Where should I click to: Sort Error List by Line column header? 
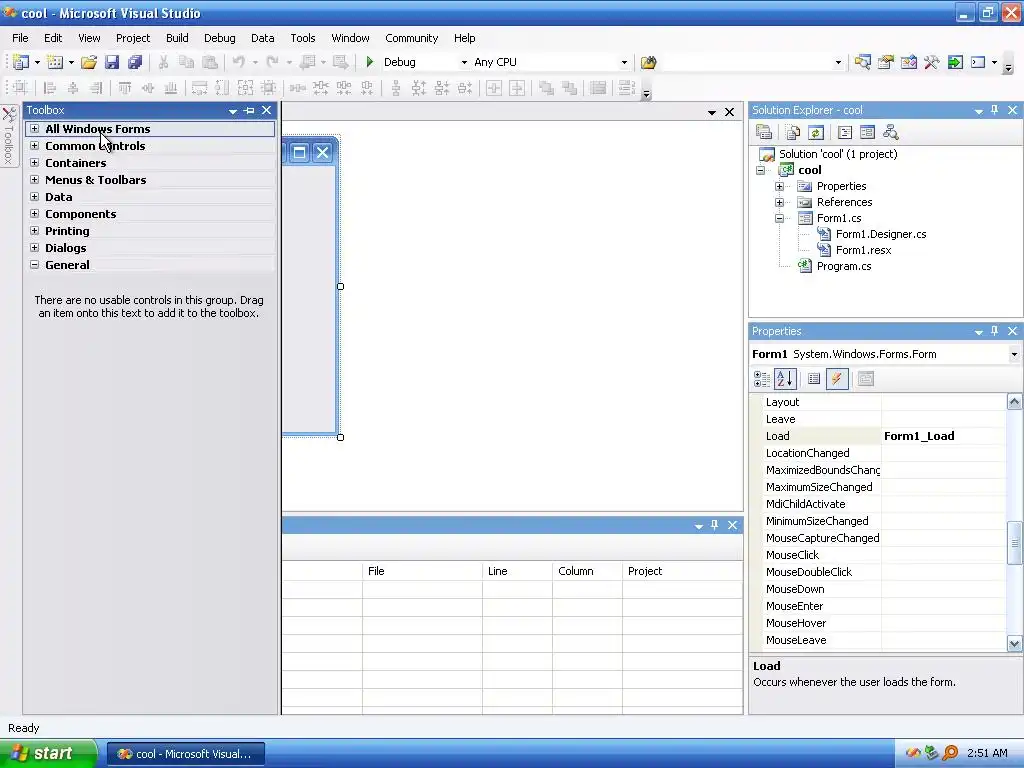(x=517, y=571)
